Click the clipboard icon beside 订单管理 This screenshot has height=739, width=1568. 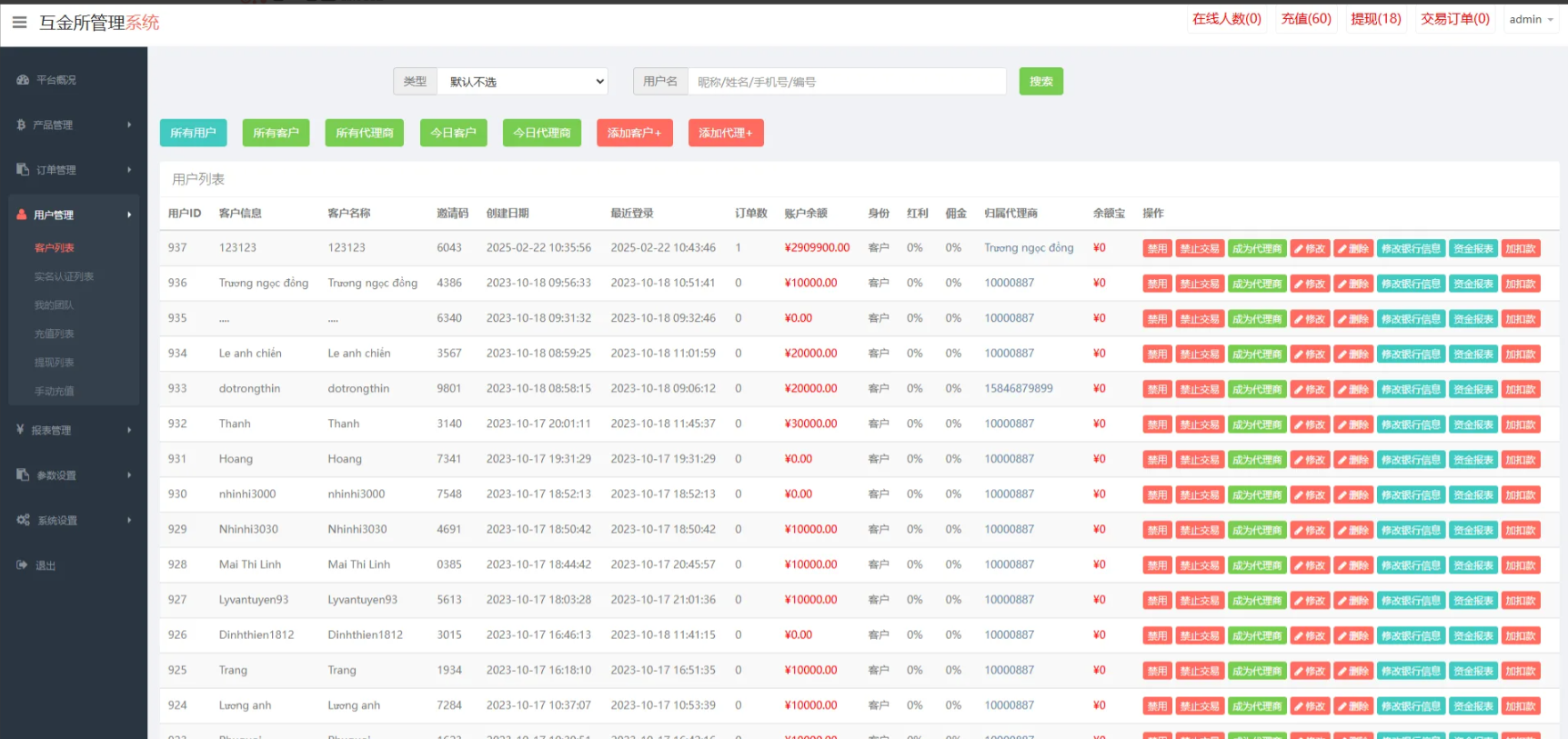click(x=23, y=170)
